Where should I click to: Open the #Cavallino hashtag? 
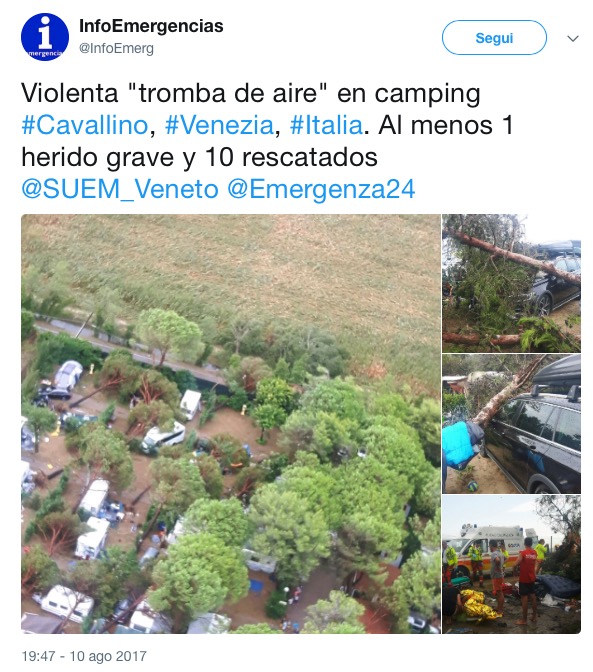click(84, 125)
